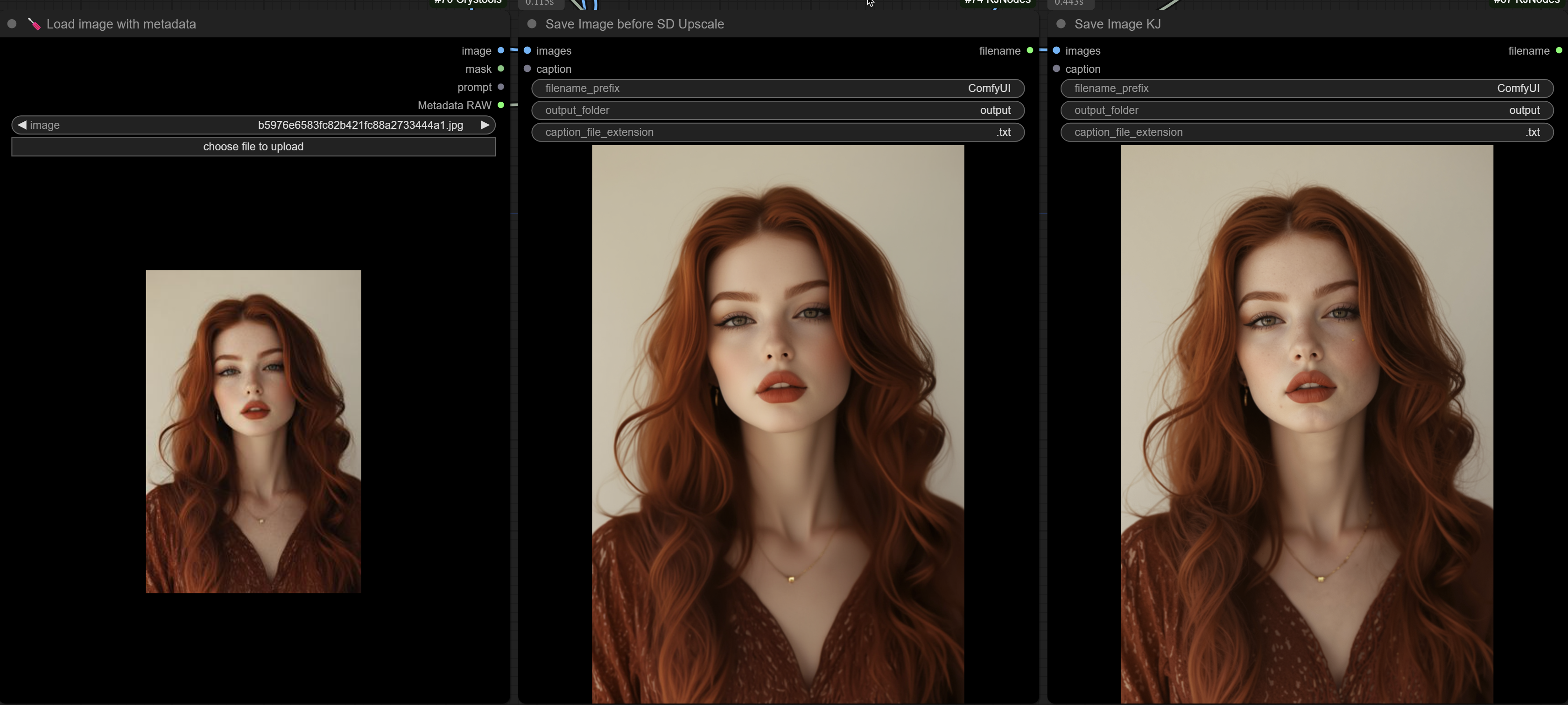The width and height of the screenshot is (1568, 705).
Task: Collapse the Save Image KJ node
Action: pos(1060,24)
